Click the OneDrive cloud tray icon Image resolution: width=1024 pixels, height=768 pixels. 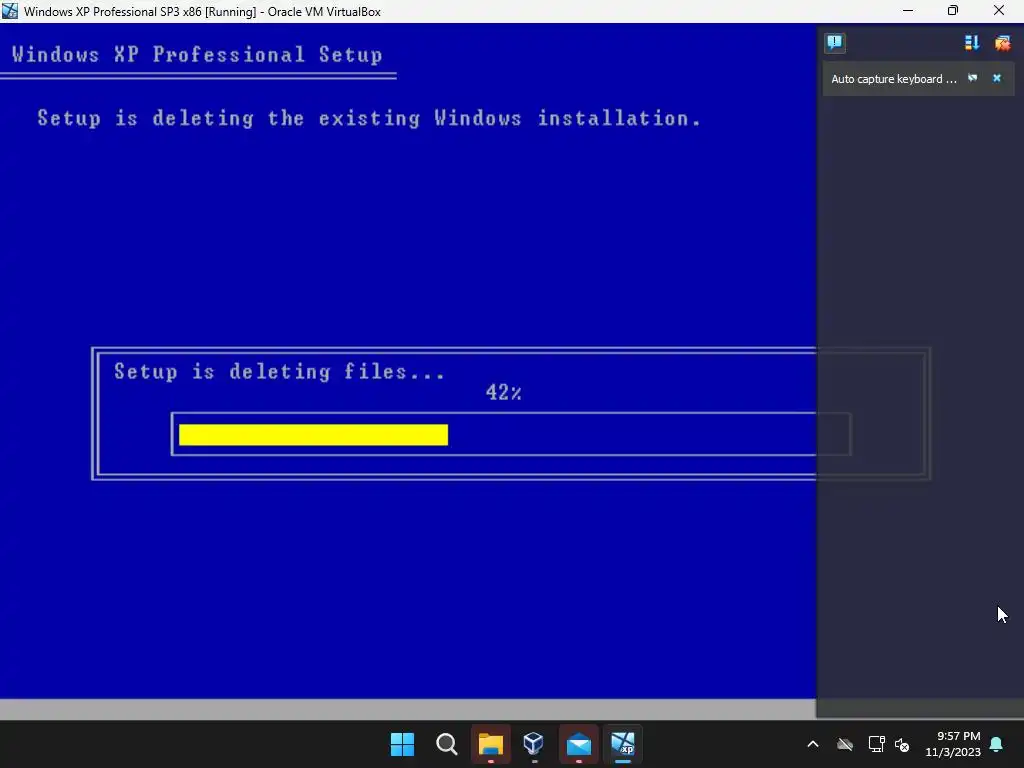tap(845, 744)
